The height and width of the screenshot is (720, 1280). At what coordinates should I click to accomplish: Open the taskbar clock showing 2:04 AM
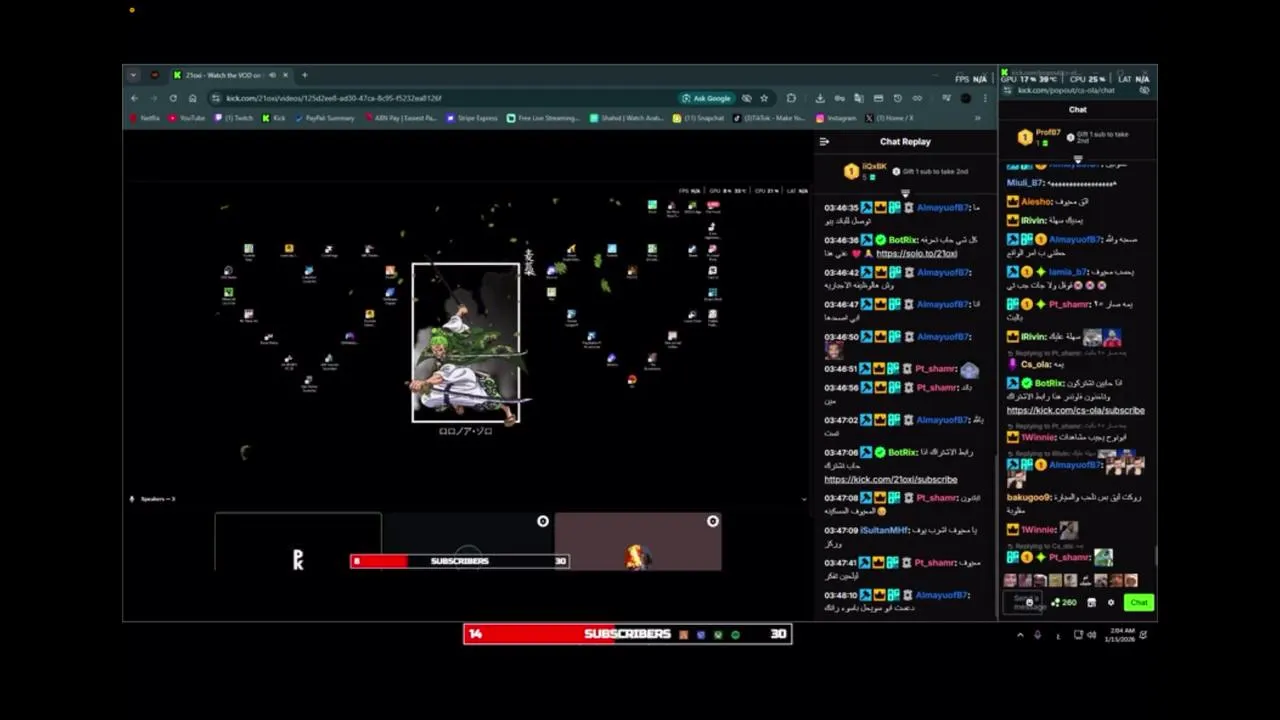[x=1121, y=635]
